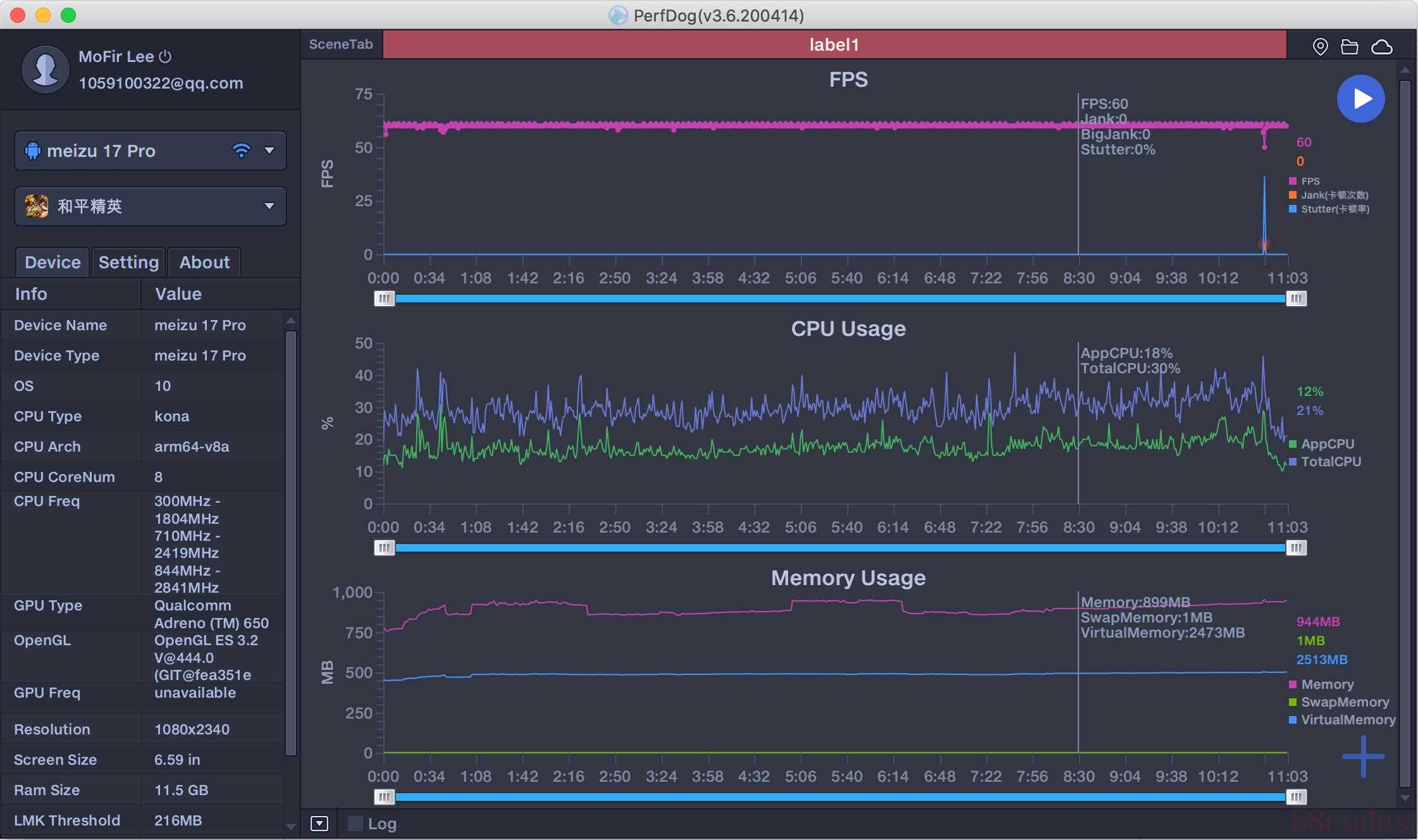Click the WiFi connection icon
This screenshot has height=840, width=1418.
(x=242, y=151)
